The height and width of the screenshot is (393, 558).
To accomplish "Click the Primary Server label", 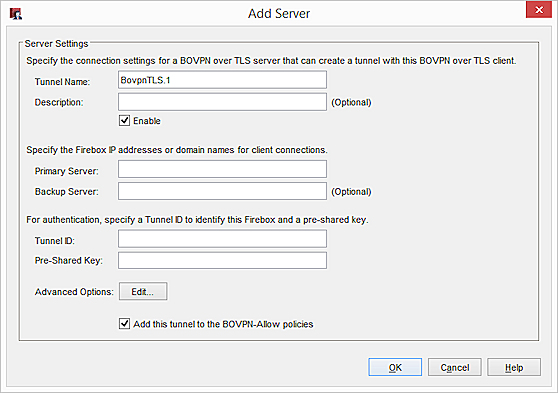I will [67, 171].
